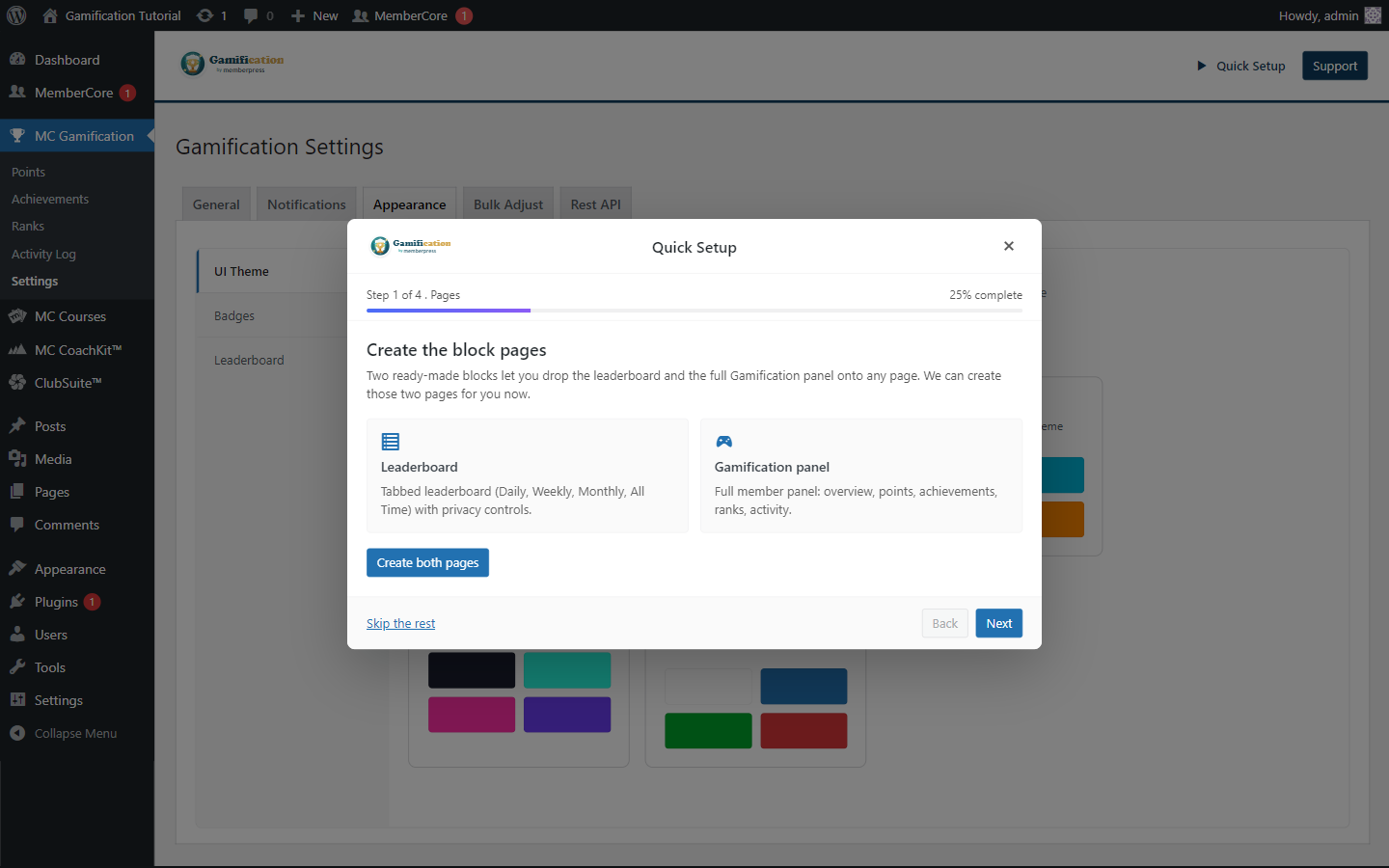The image size is (1389, 868).
Task: Switch to the General settings tab
Action: 216,204
